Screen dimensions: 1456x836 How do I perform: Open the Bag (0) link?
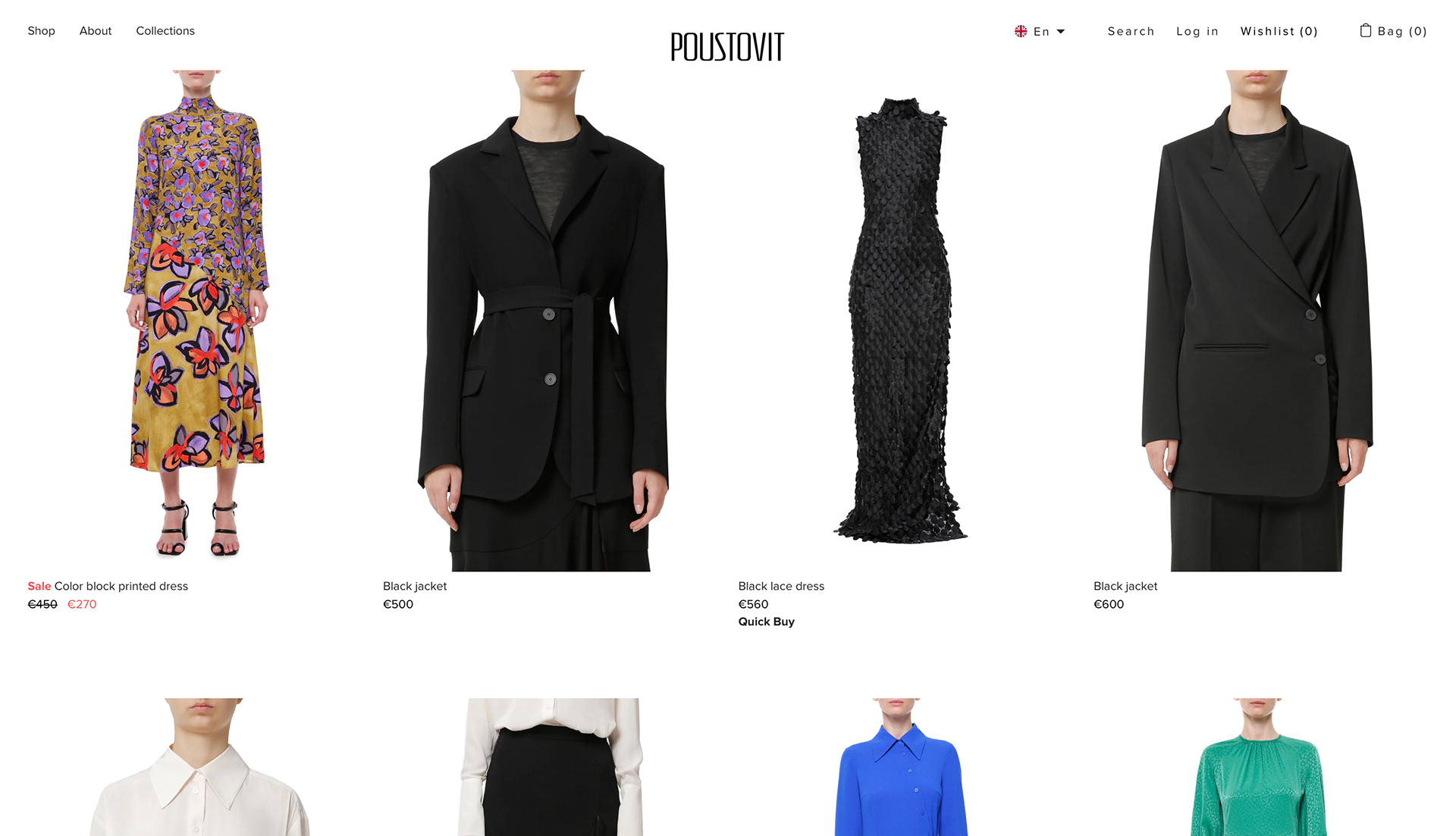[x=1402, y=31]
